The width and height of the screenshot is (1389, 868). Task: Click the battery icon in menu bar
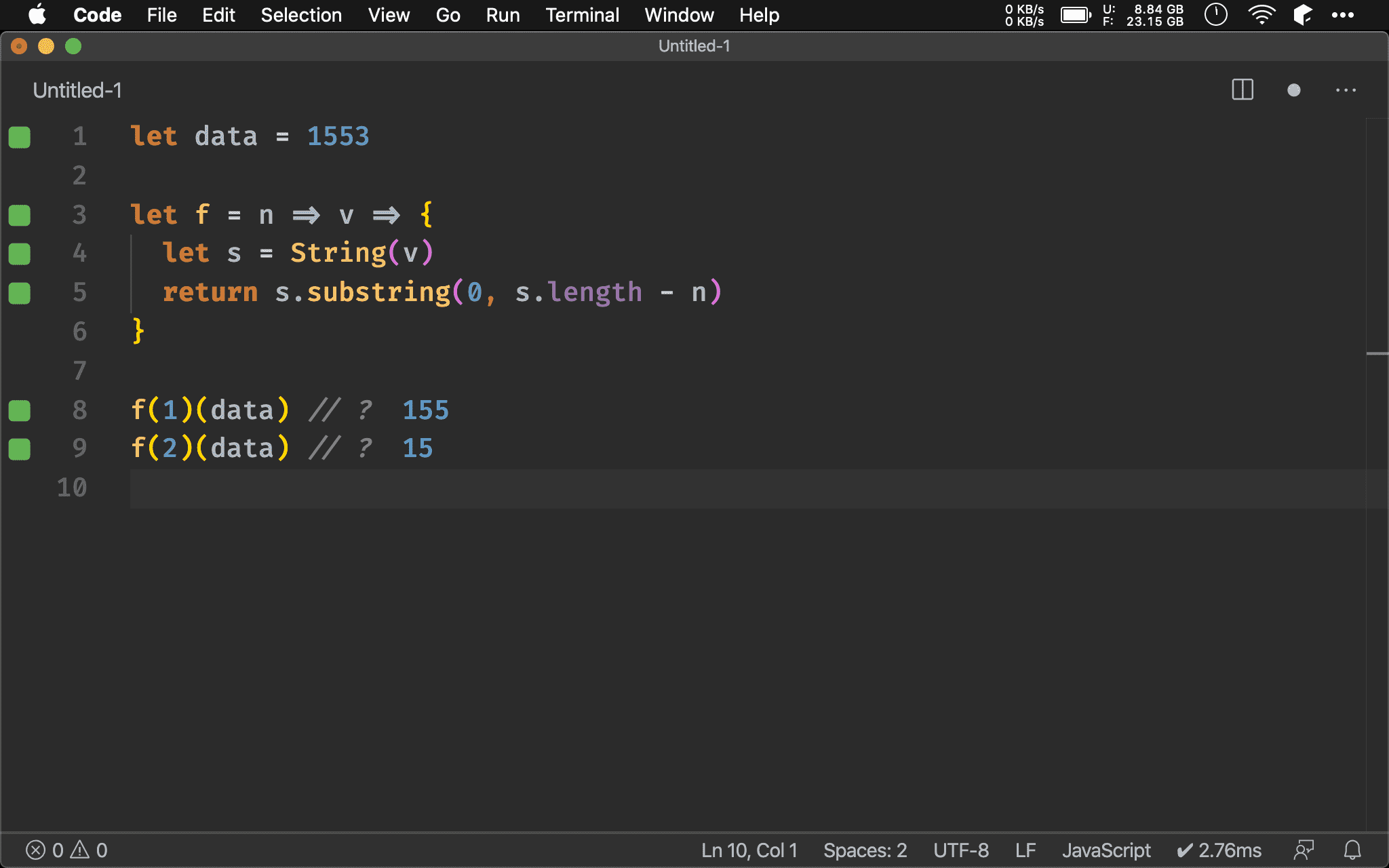coord(1076,15)
